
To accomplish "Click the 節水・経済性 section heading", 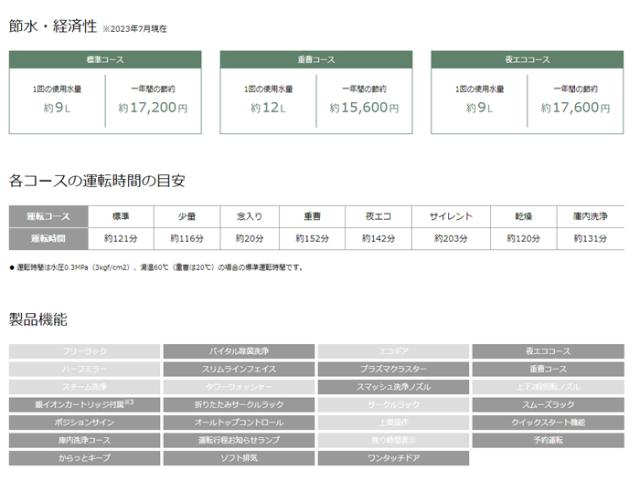I will [53, 26].
